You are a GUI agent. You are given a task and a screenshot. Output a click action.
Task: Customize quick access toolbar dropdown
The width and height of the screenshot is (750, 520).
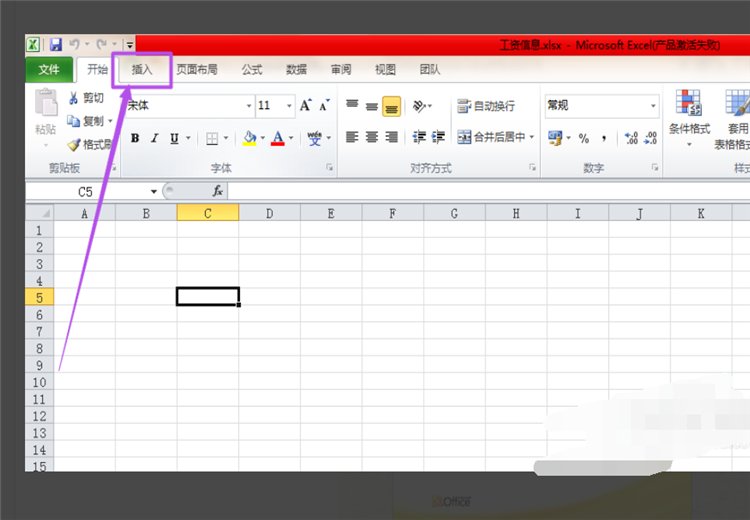pyautogui.click(x=130, y=45)
